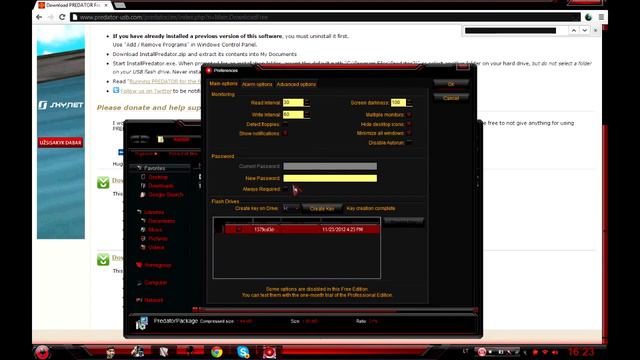The height and width of the screenshot is (360, 640).
Task: Click the Desktop icon in Favorites
Action: 143,177
